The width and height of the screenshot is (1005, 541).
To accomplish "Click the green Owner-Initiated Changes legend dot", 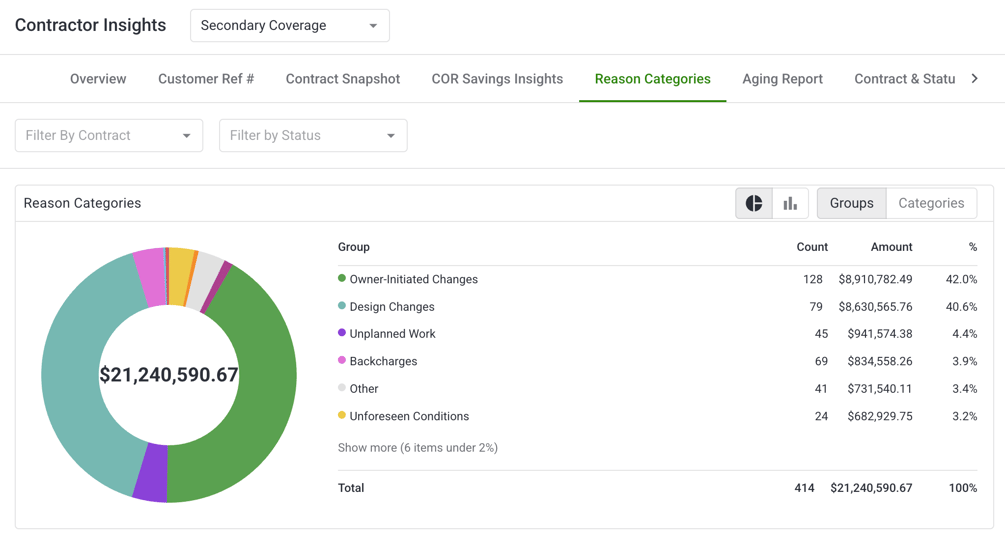I will coord(342,278).
